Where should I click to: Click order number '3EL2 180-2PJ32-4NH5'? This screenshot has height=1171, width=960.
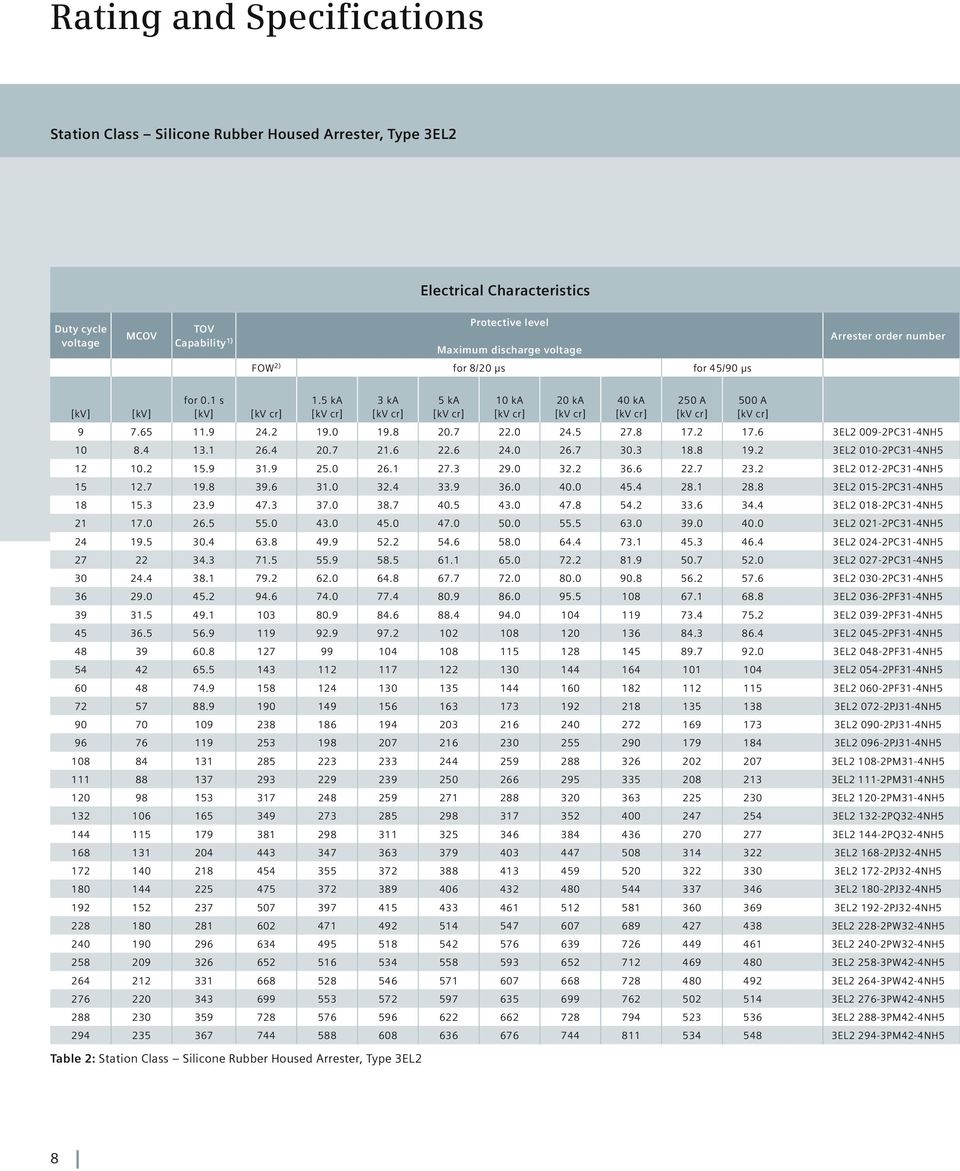[x=888, y=889]
